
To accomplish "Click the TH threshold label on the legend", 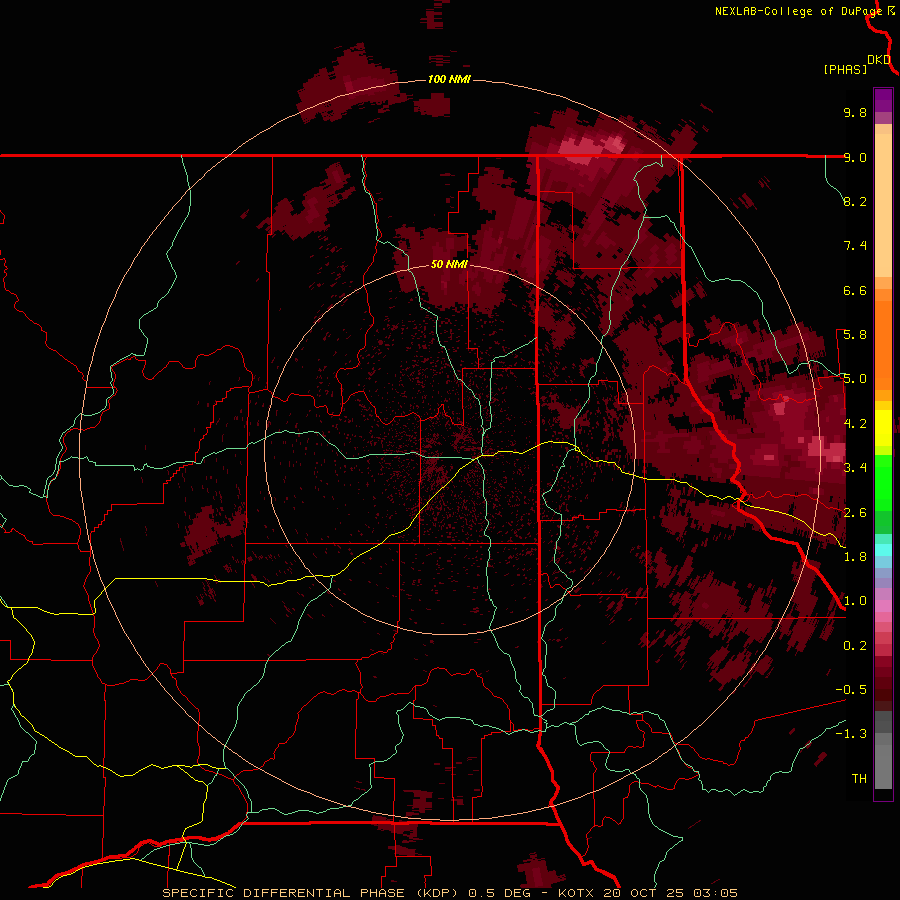I will click(859, 779).
